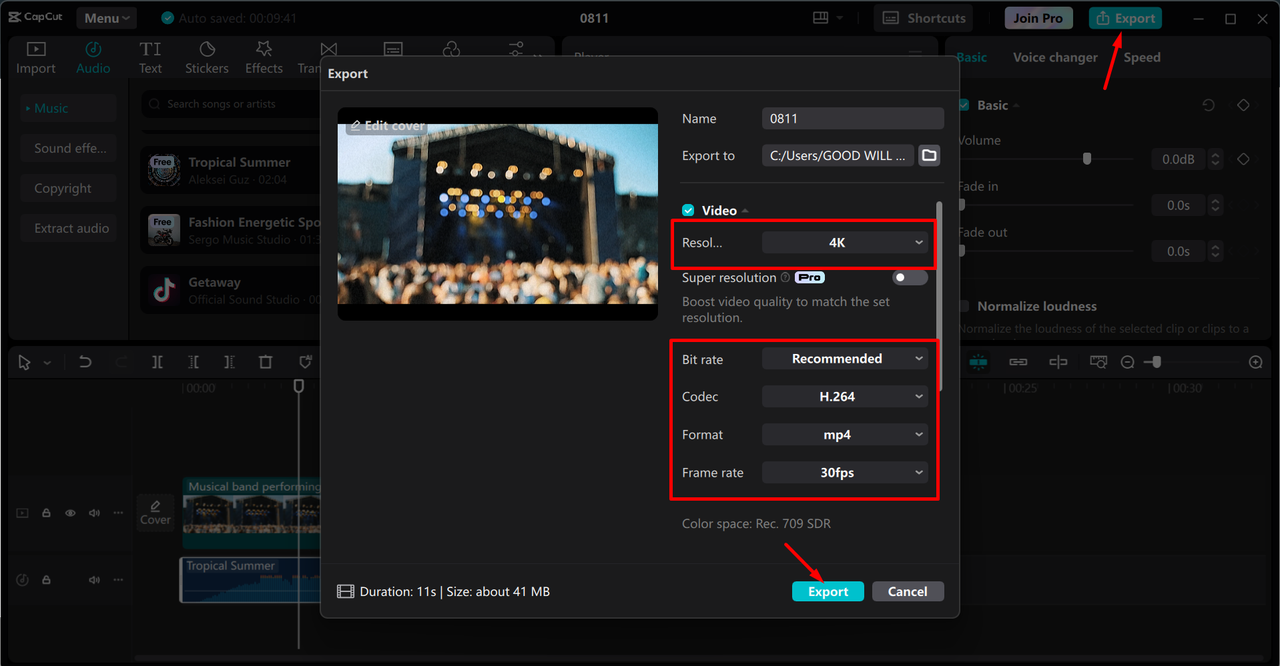Toggle the Basic checkbox in audio panel
This screenshot has height=666, width=1280.
pos(964,105)
